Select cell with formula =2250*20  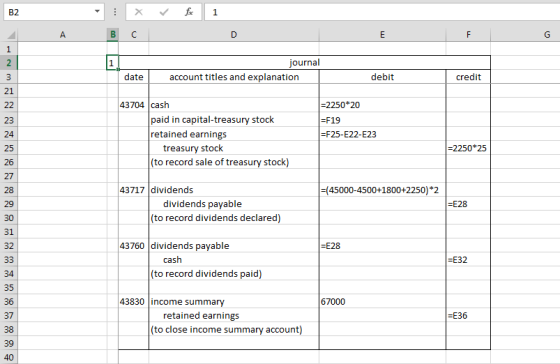tap(382, 105)
